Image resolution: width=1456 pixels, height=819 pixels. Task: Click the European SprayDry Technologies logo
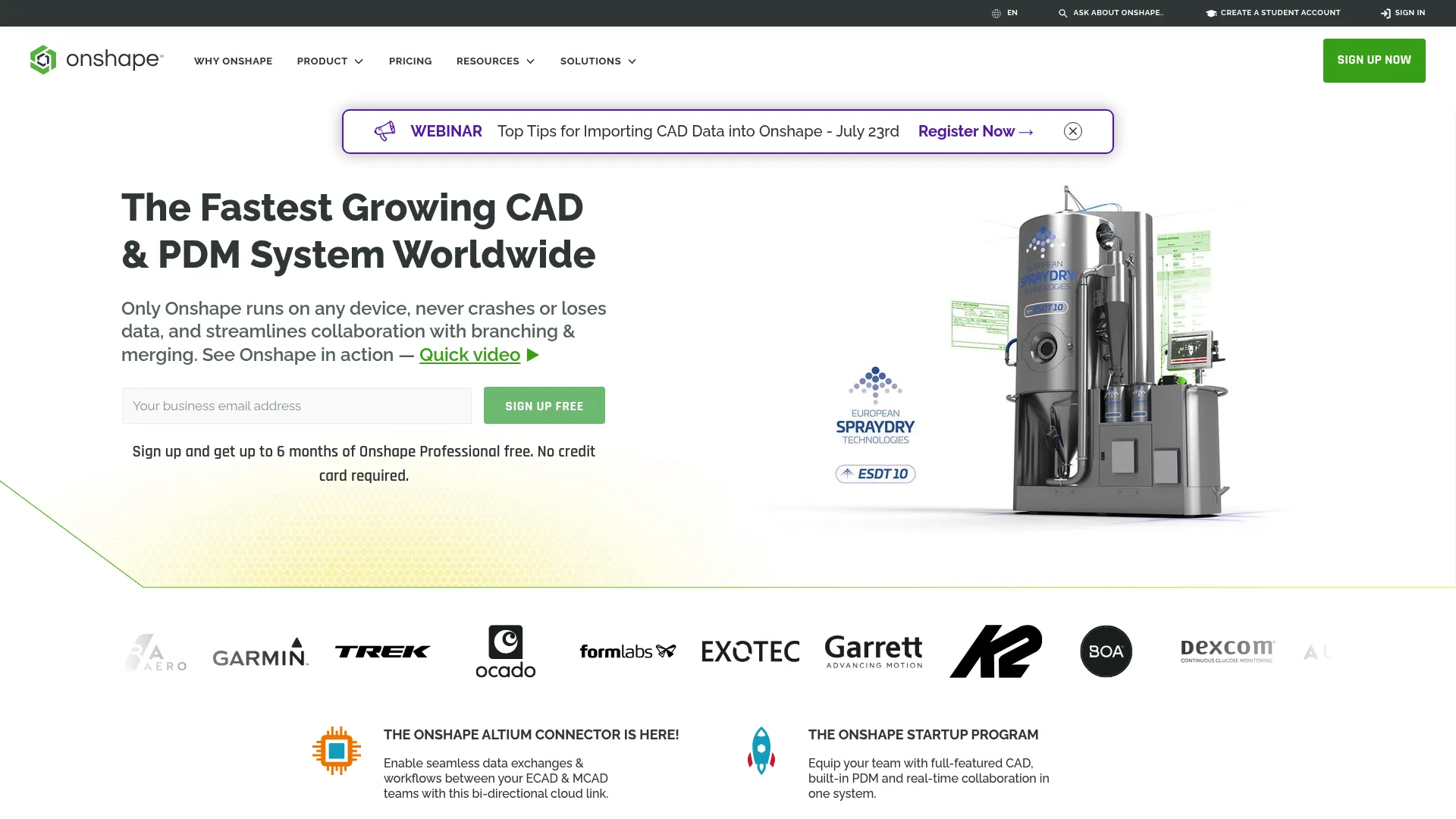point(875,406)
